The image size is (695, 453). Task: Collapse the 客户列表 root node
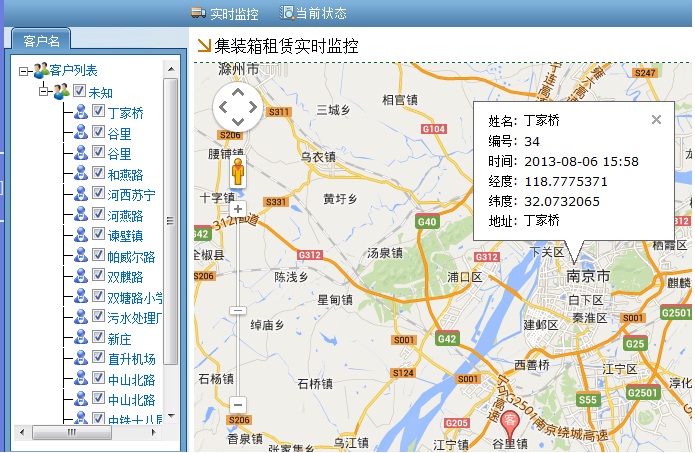point(23,71)
